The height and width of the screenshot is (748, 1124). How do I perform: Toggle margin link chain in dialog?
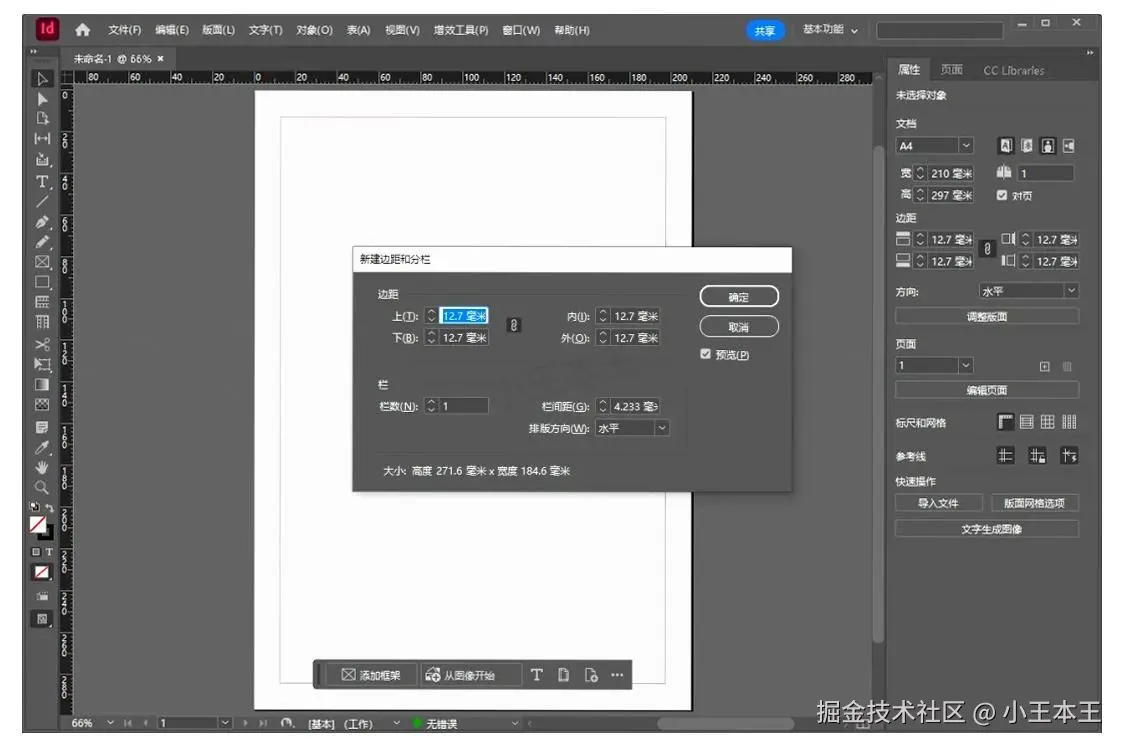(x=513, y=326)
